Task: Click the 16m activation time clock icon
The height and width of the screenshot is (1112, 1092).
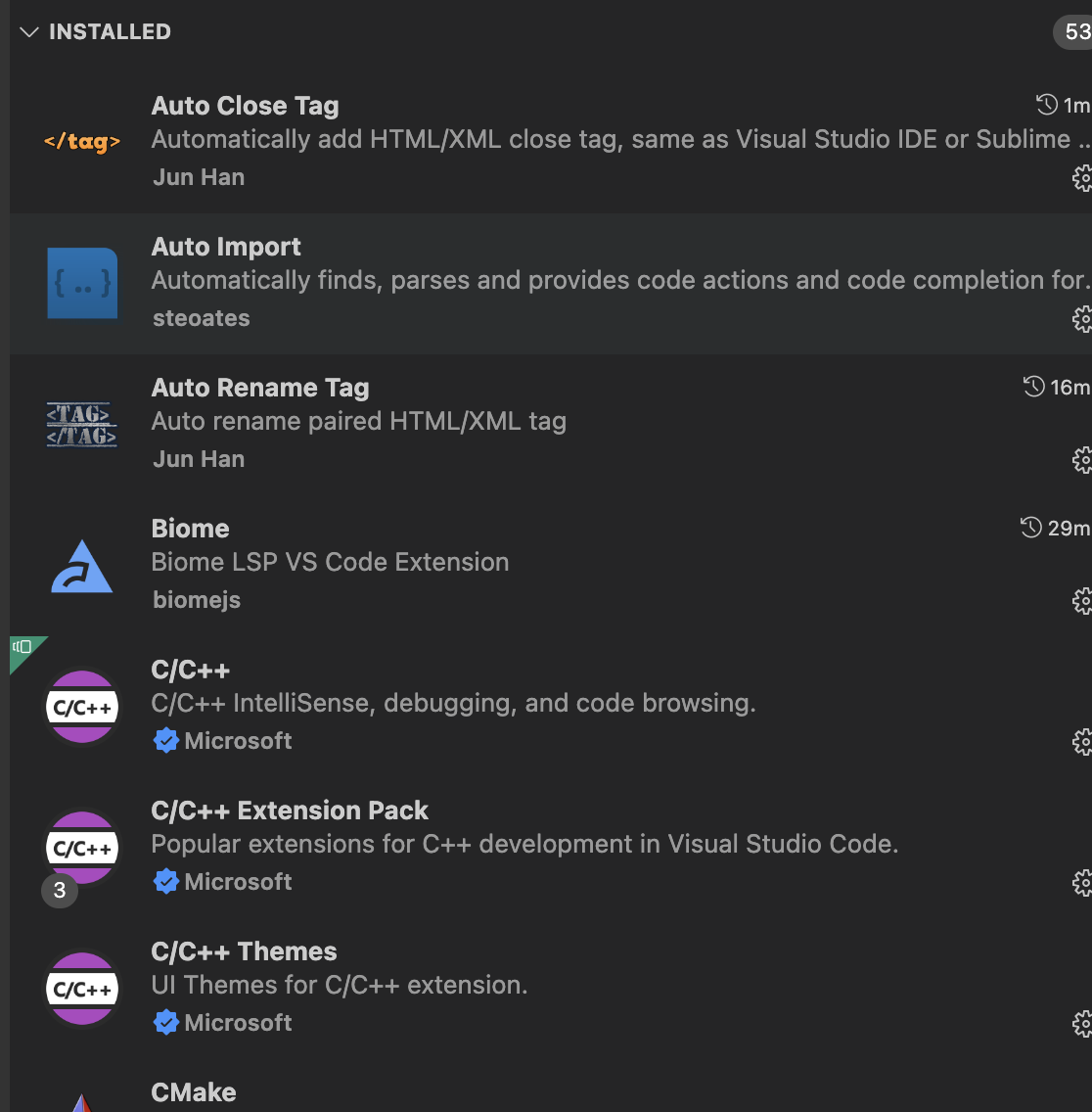Action: pos(1034,387)
